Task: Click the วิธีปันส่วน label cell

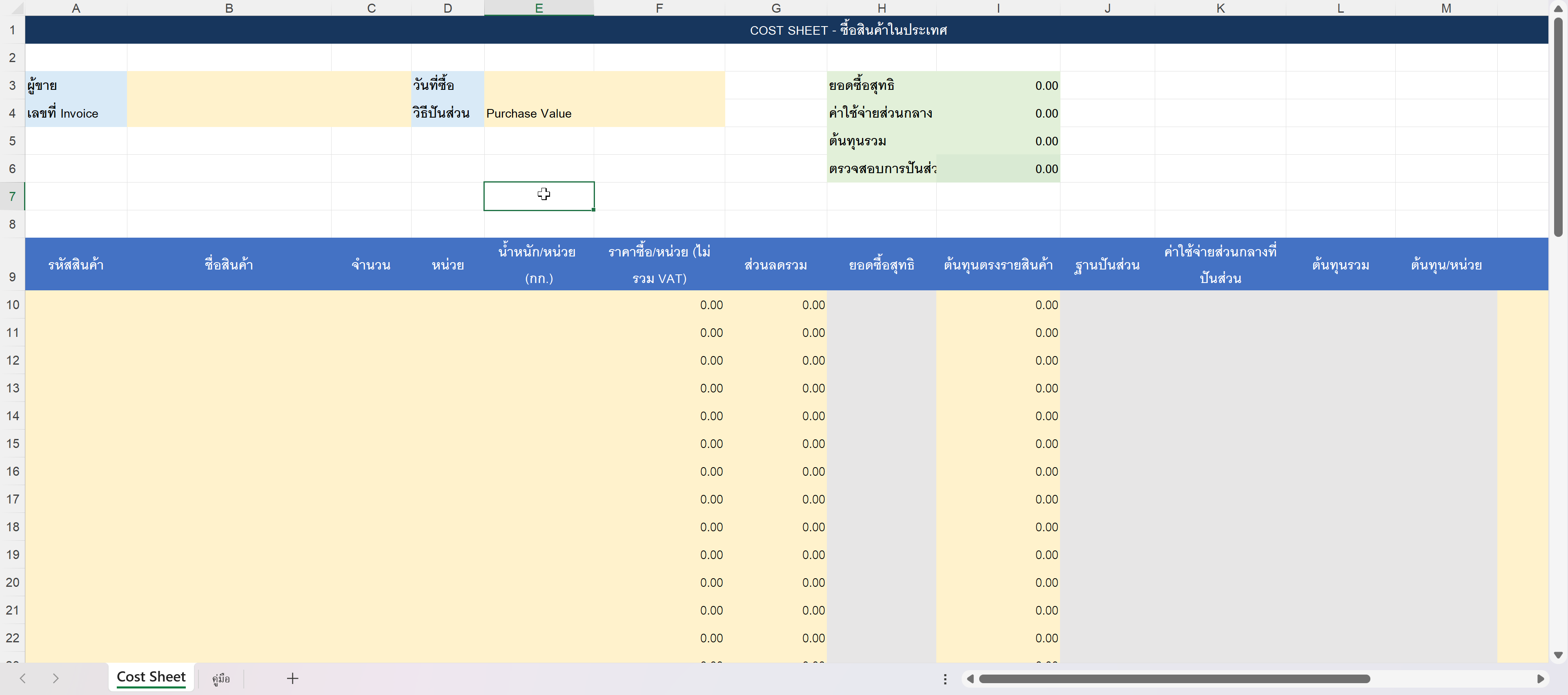Action: click(448, 113)
